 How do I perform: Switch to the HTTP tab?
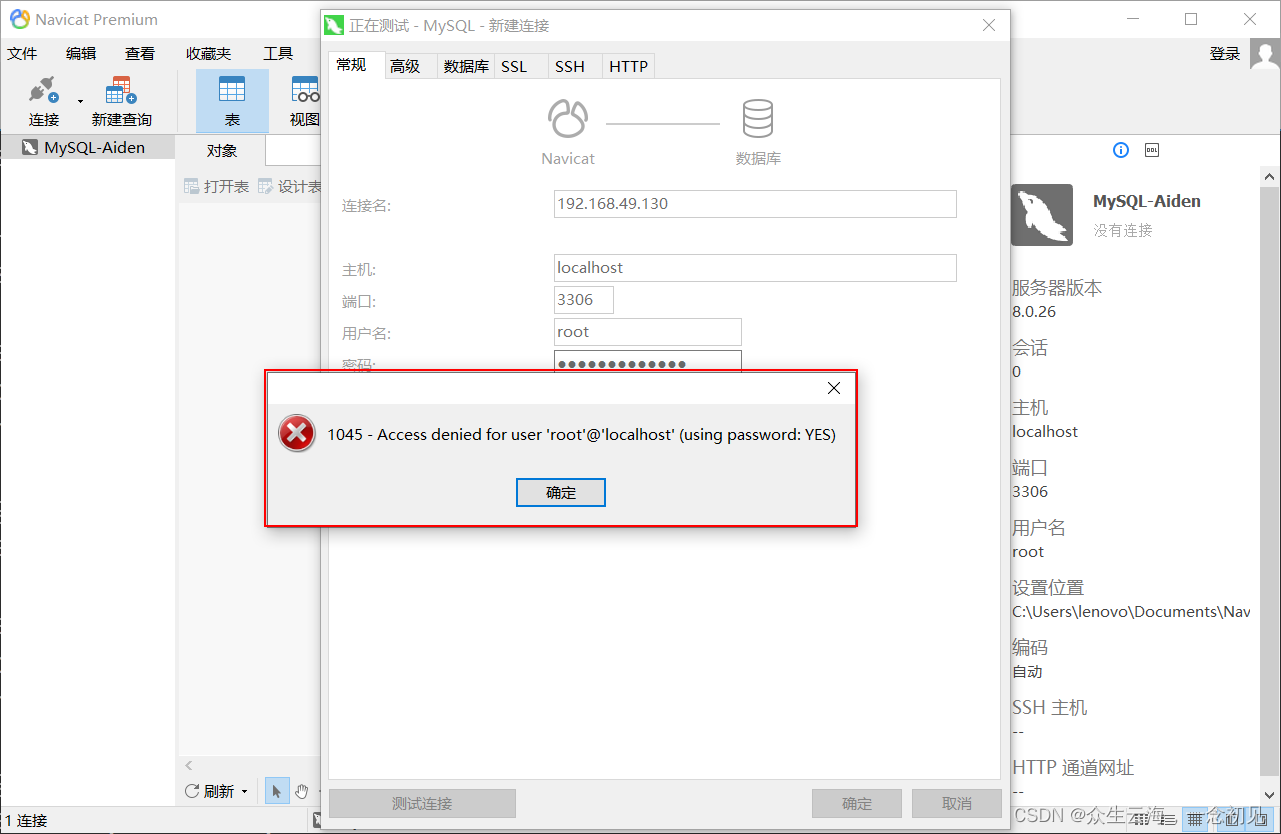pos(629,67)
